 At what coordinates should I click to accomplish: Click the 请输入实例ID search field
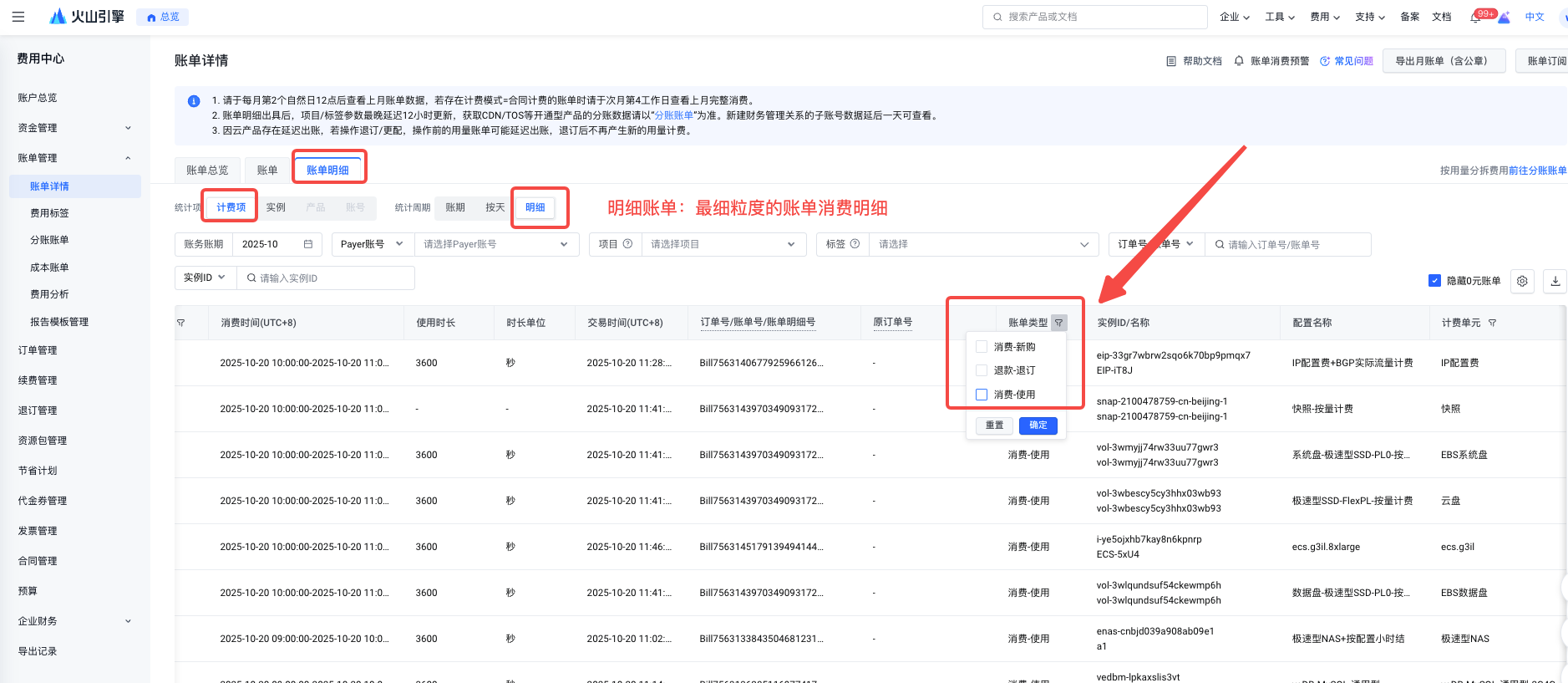pyautogui.click(x=326, y=278)
